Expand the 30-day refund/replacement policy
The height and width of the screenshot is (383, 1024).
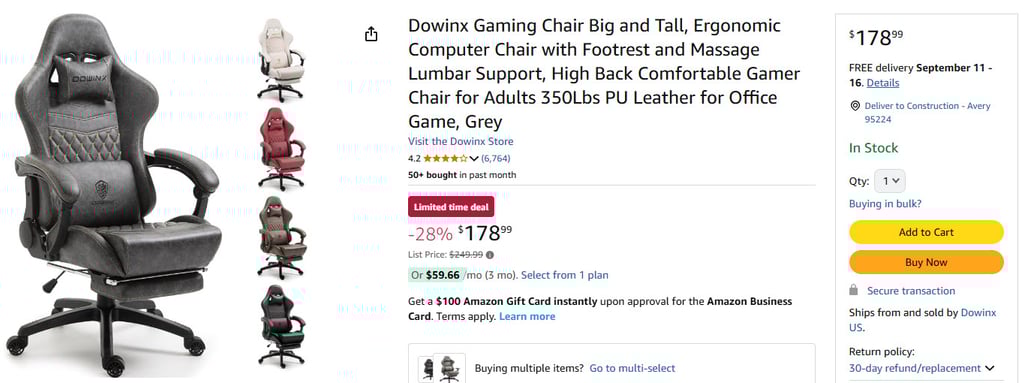[x=921, y=368]
